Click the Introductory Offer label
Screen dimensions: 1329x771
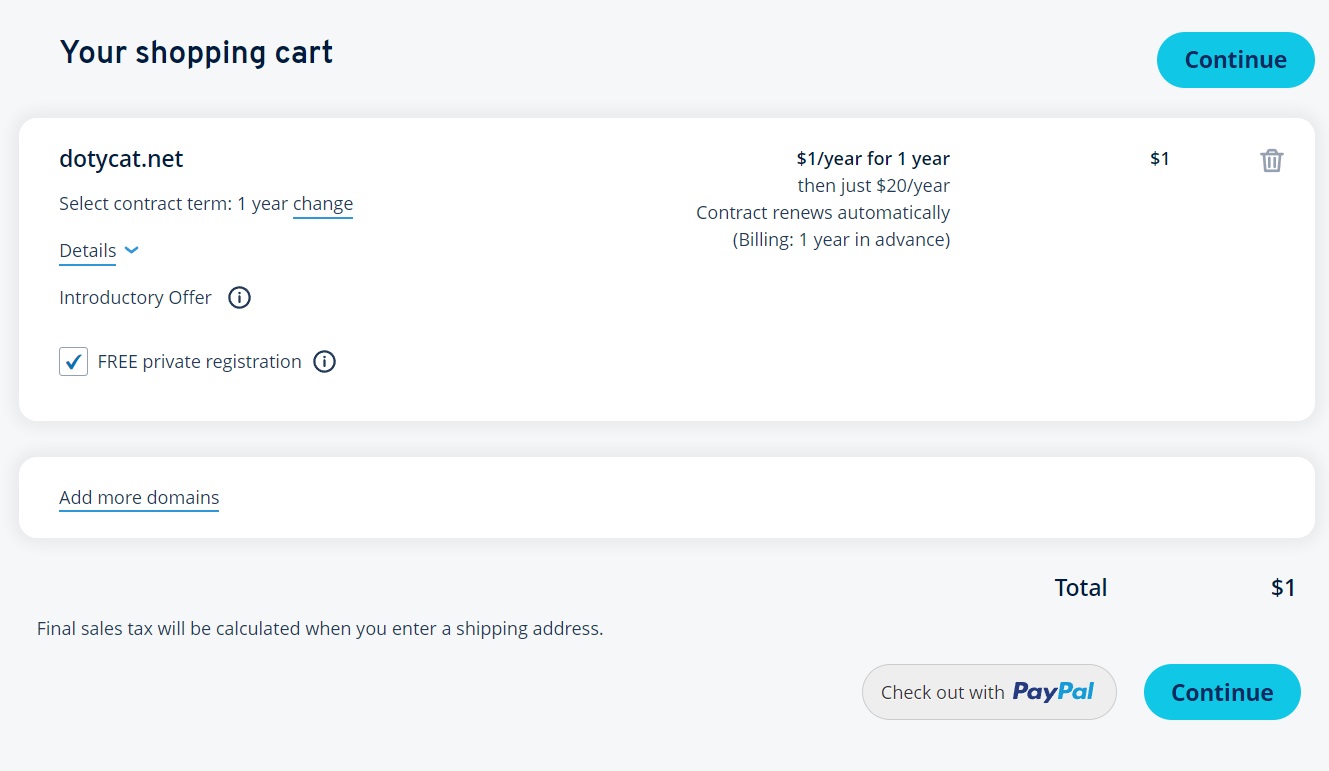pyautogui.click(x=135, y=298)
